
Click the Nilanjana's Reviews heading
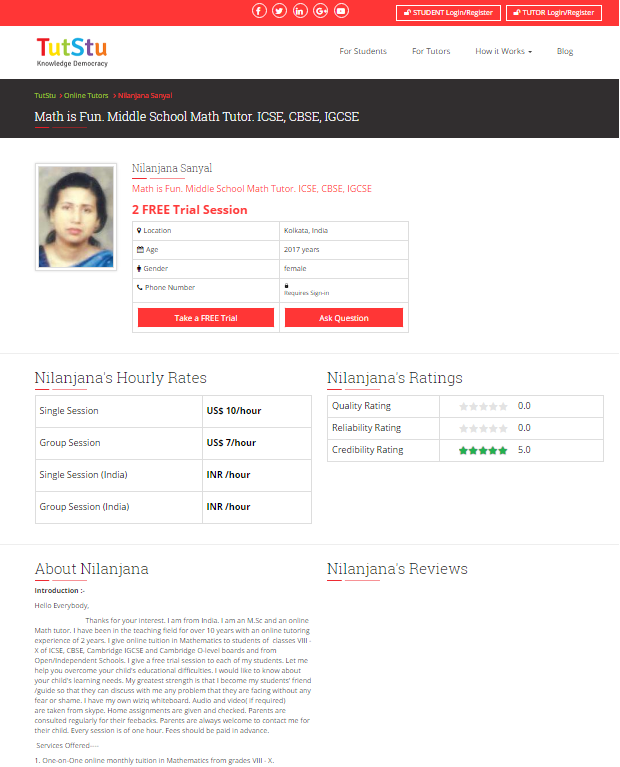[397, 568]
